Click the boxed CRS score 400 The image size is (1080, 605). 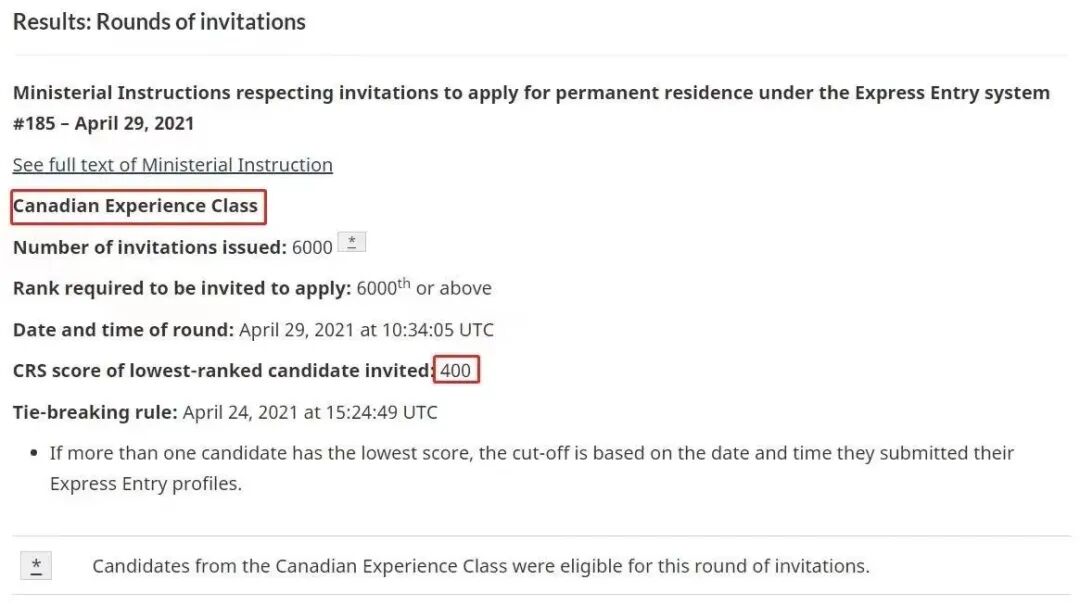click(456, 370)
